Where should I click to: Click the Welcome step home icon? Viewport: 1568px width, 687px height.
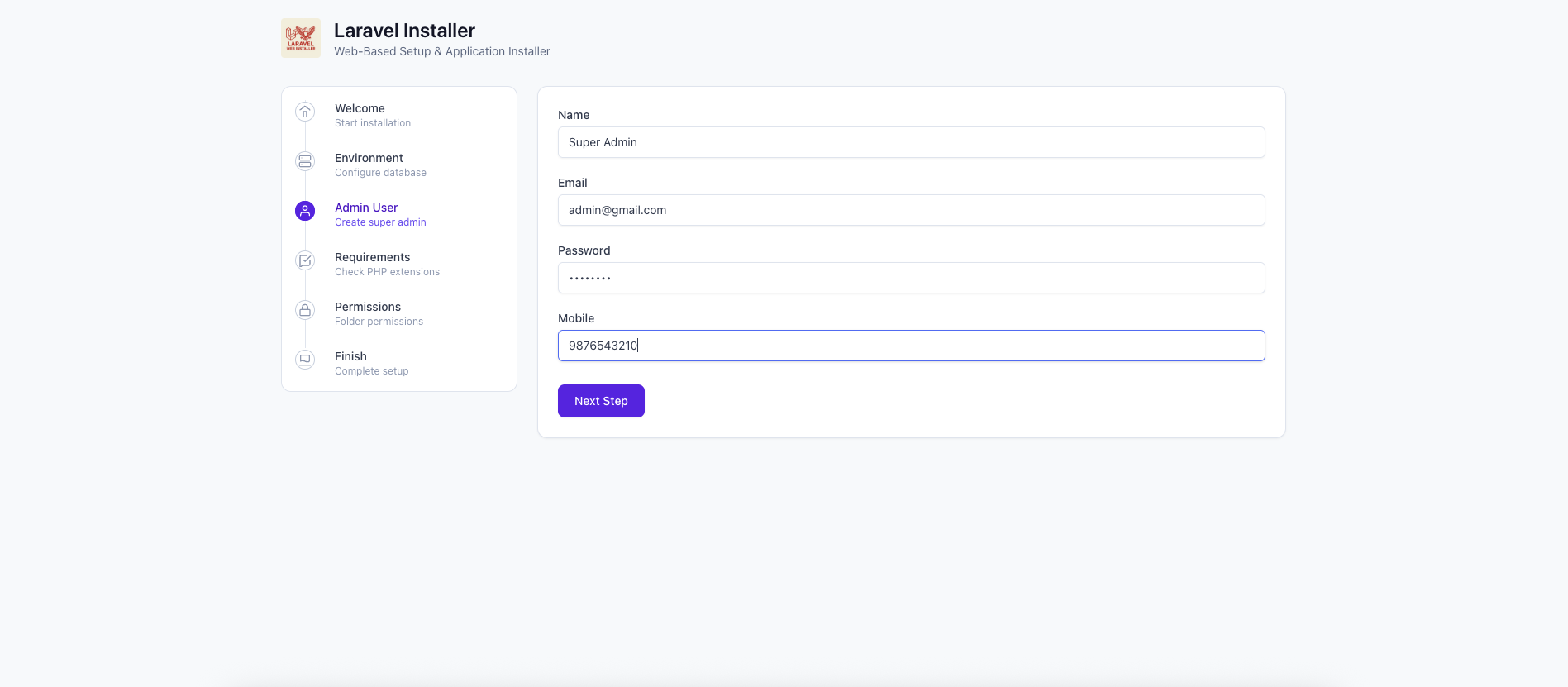pos(304,112)
